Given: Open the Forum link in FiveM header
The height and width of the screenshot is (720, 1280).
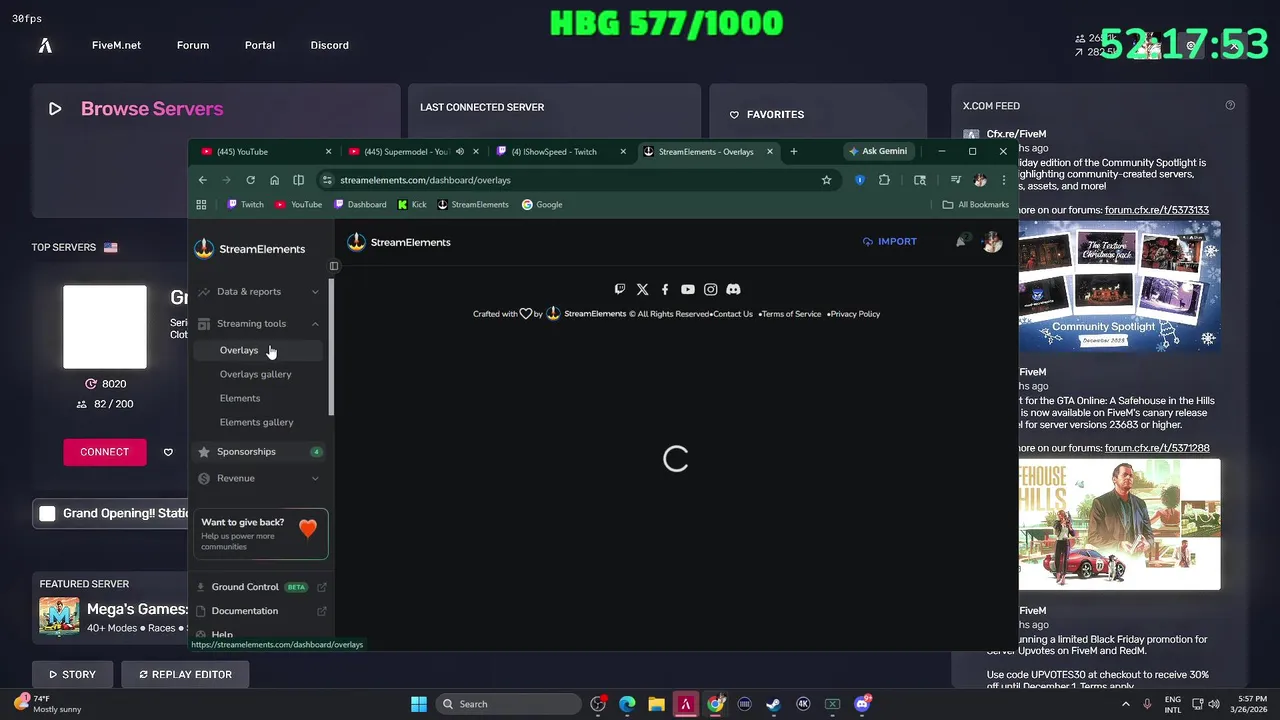Looking at the screenshot, I should 193,45.
